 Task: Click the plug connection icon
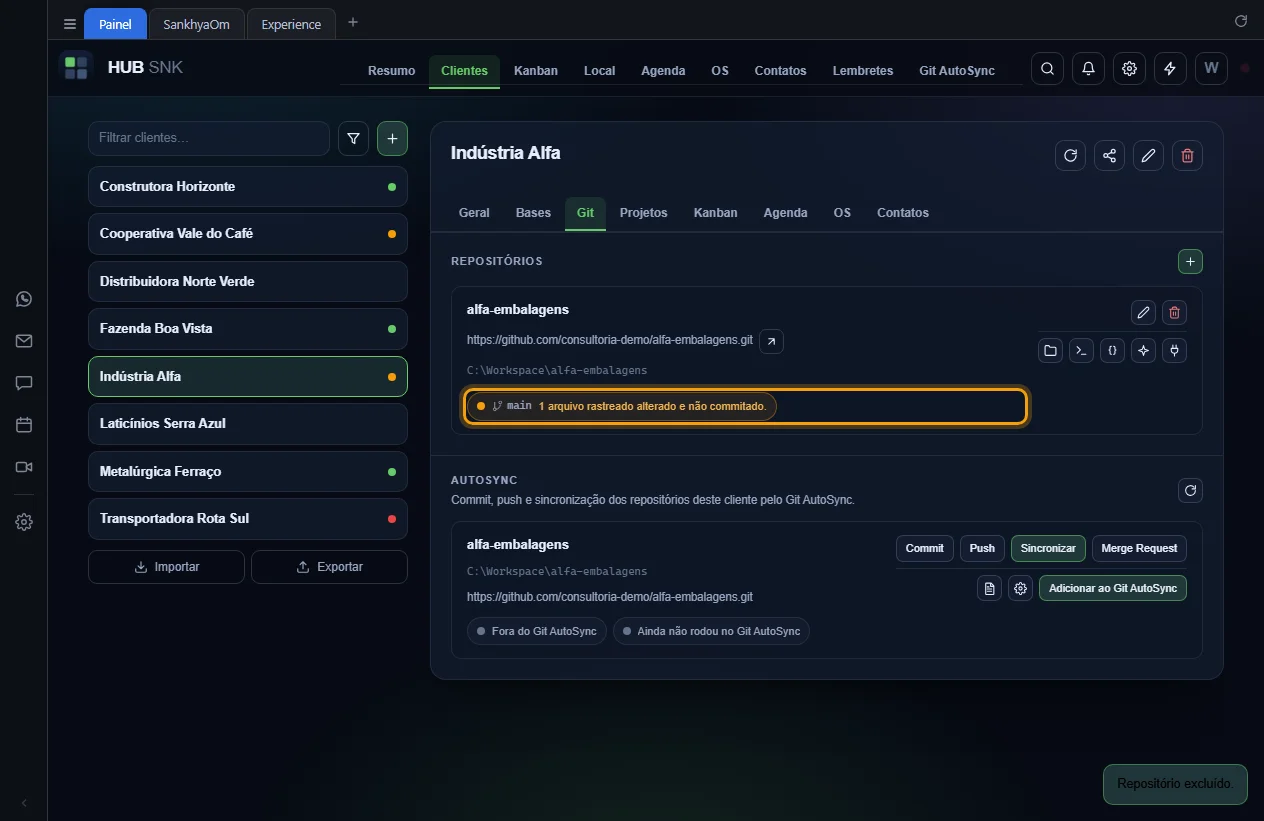(x=1174, y=351)
